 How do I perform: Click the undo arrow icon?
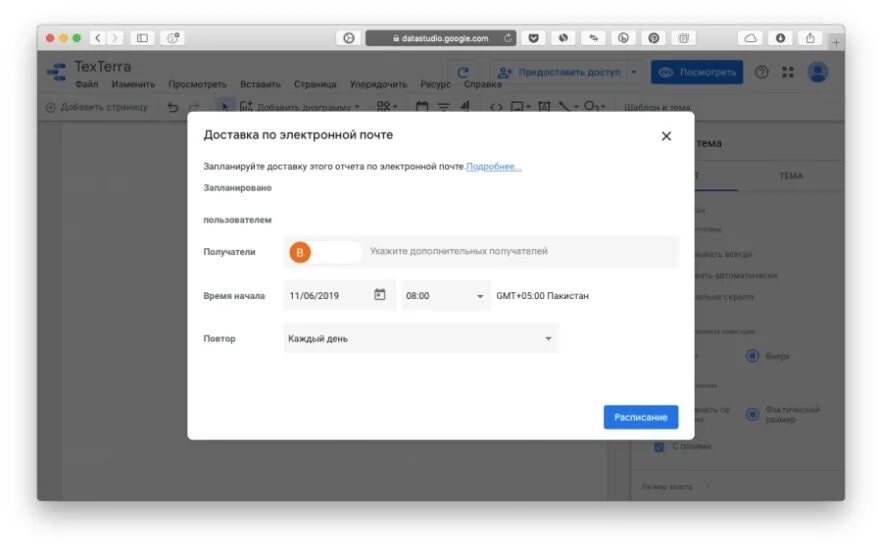pyautogui.click(x=173, y=107)
